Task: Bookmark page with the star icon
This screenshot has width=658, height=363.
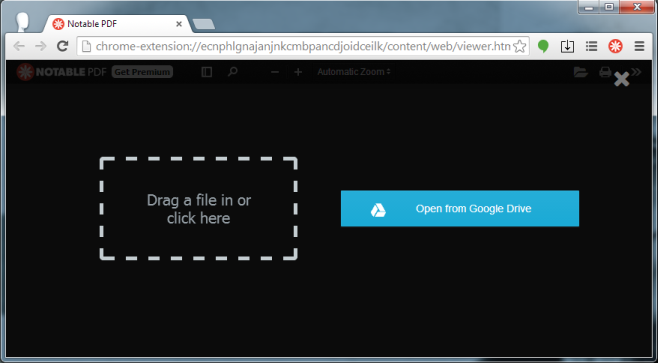Action: pos(520,46)
